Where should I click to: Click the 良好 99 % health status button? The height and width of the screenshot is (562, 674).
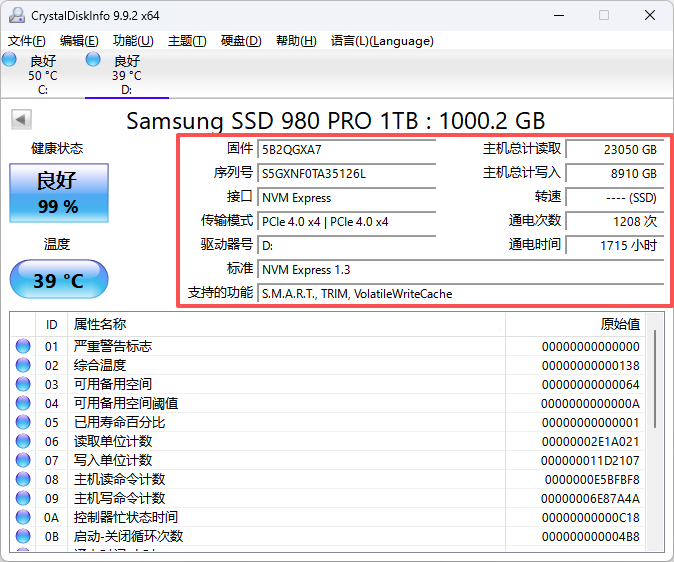59,193
